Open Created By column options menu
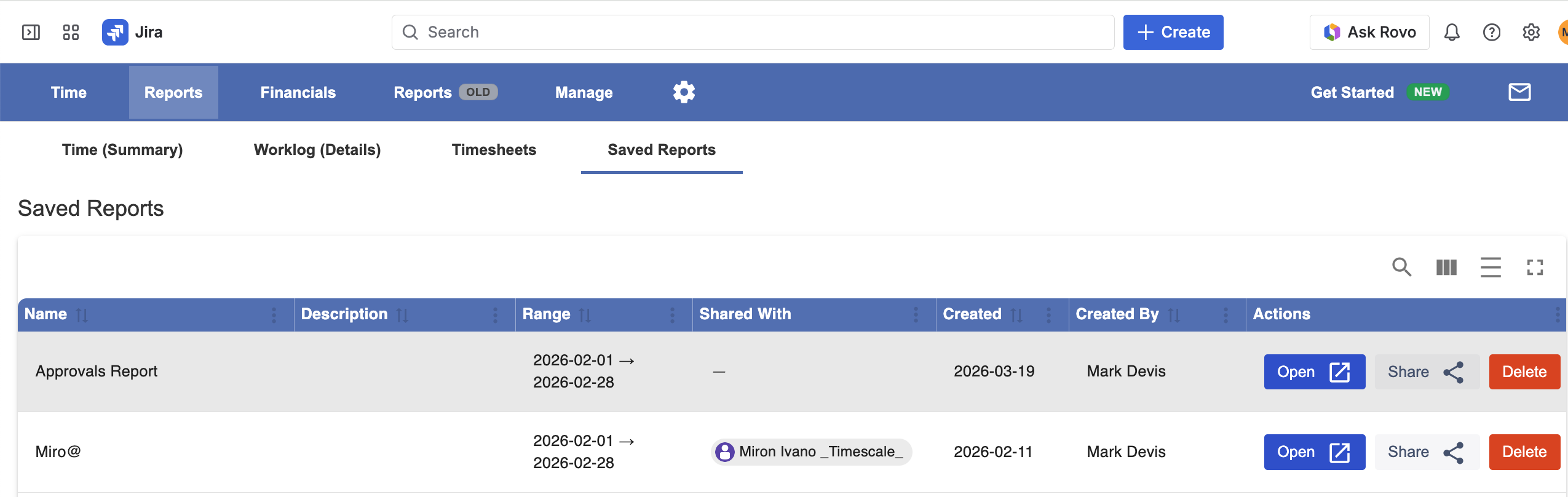 coord(1225,315)
